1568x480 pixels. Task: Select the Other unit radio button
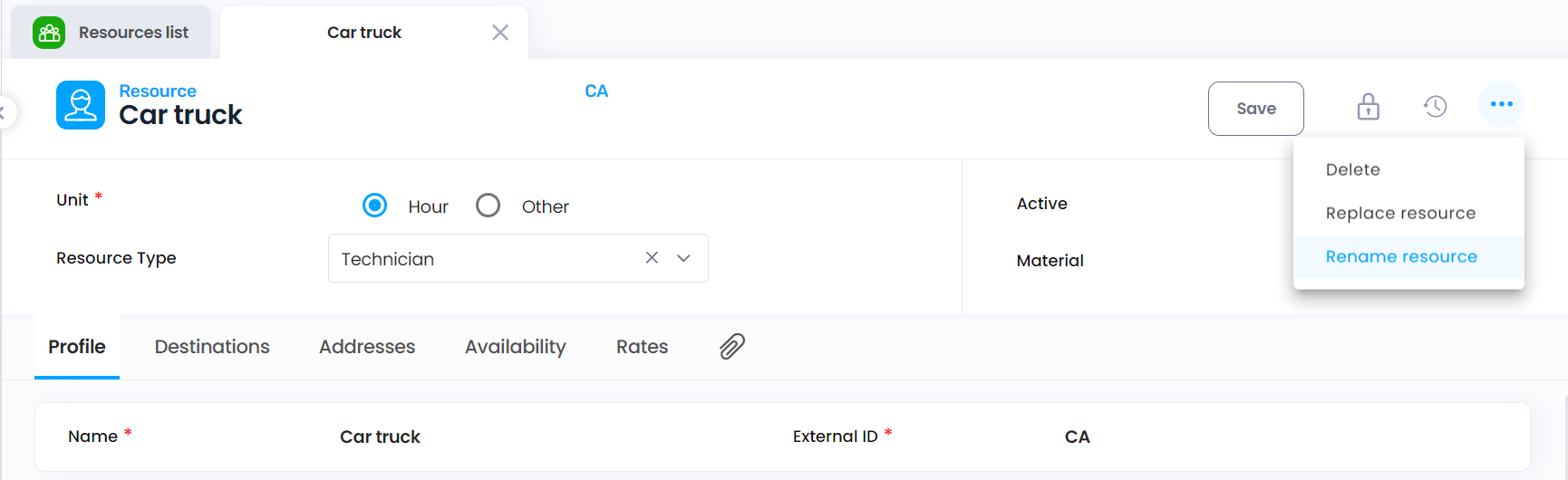tap(488, 206)
